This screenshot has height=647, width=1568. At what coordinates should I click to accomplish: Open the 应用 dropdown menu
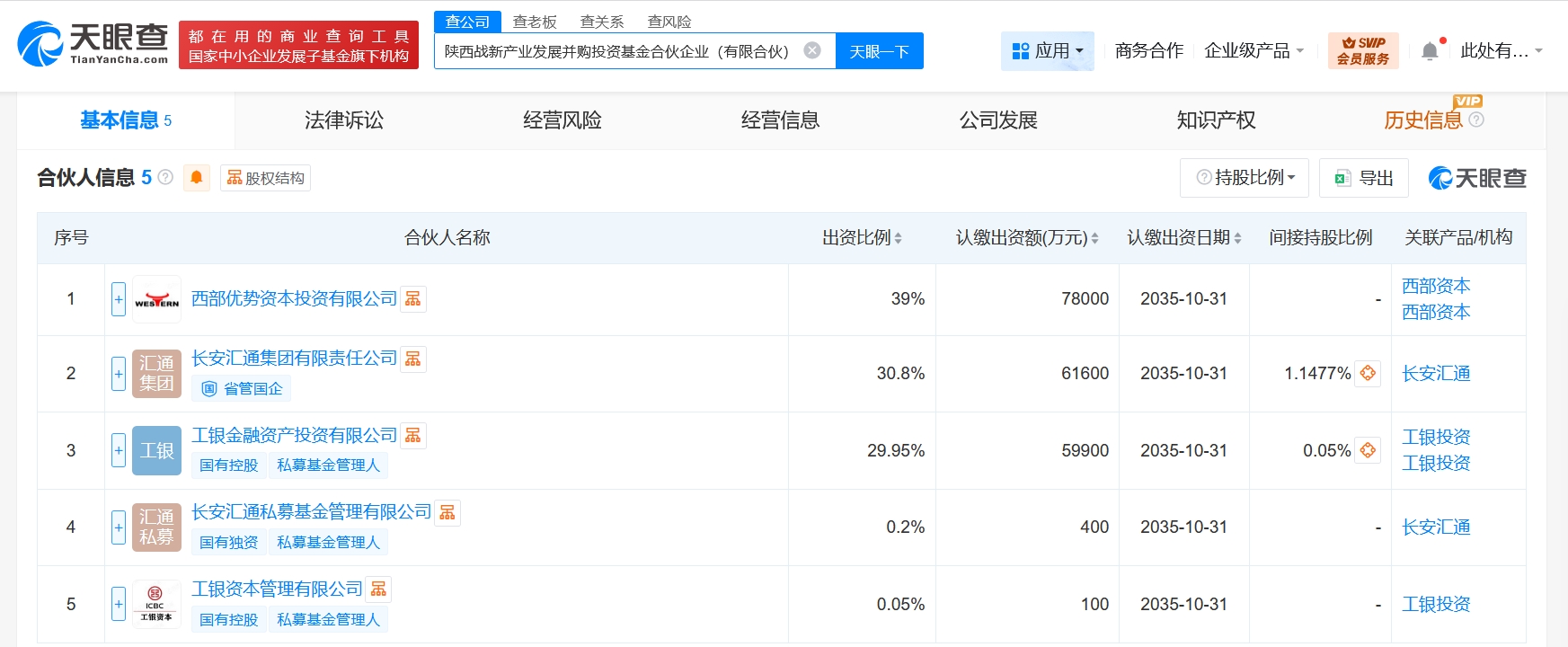point(1048,51)
